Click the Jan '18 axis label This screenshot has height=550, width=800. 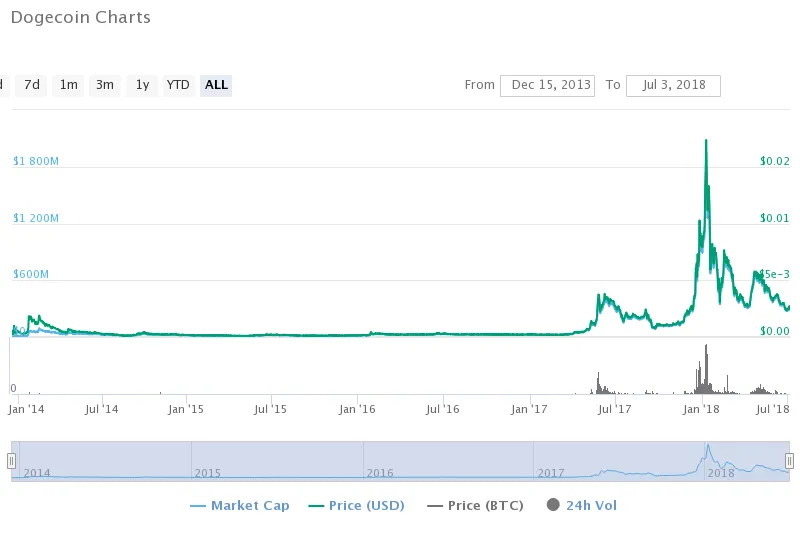pyautogui.click(x=702, y=409)
